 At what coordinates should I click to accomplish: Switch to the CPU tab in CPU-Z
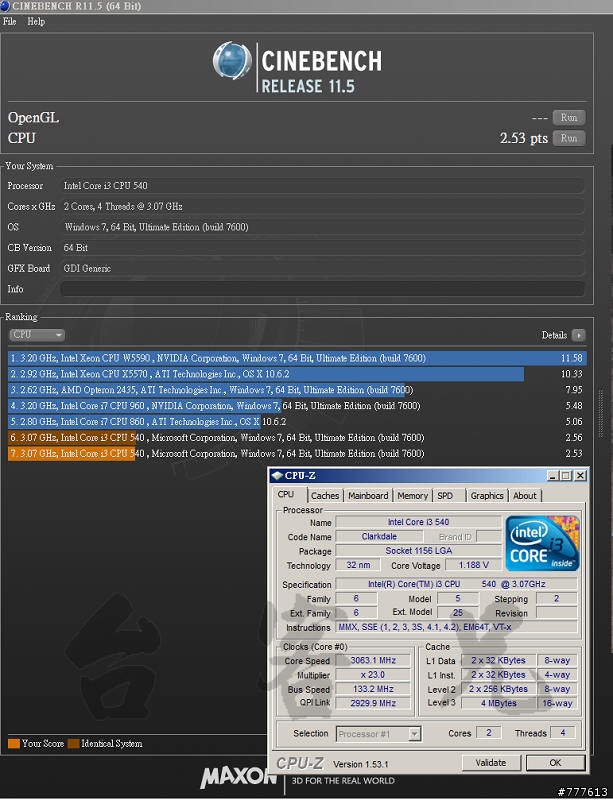point(286,494)
